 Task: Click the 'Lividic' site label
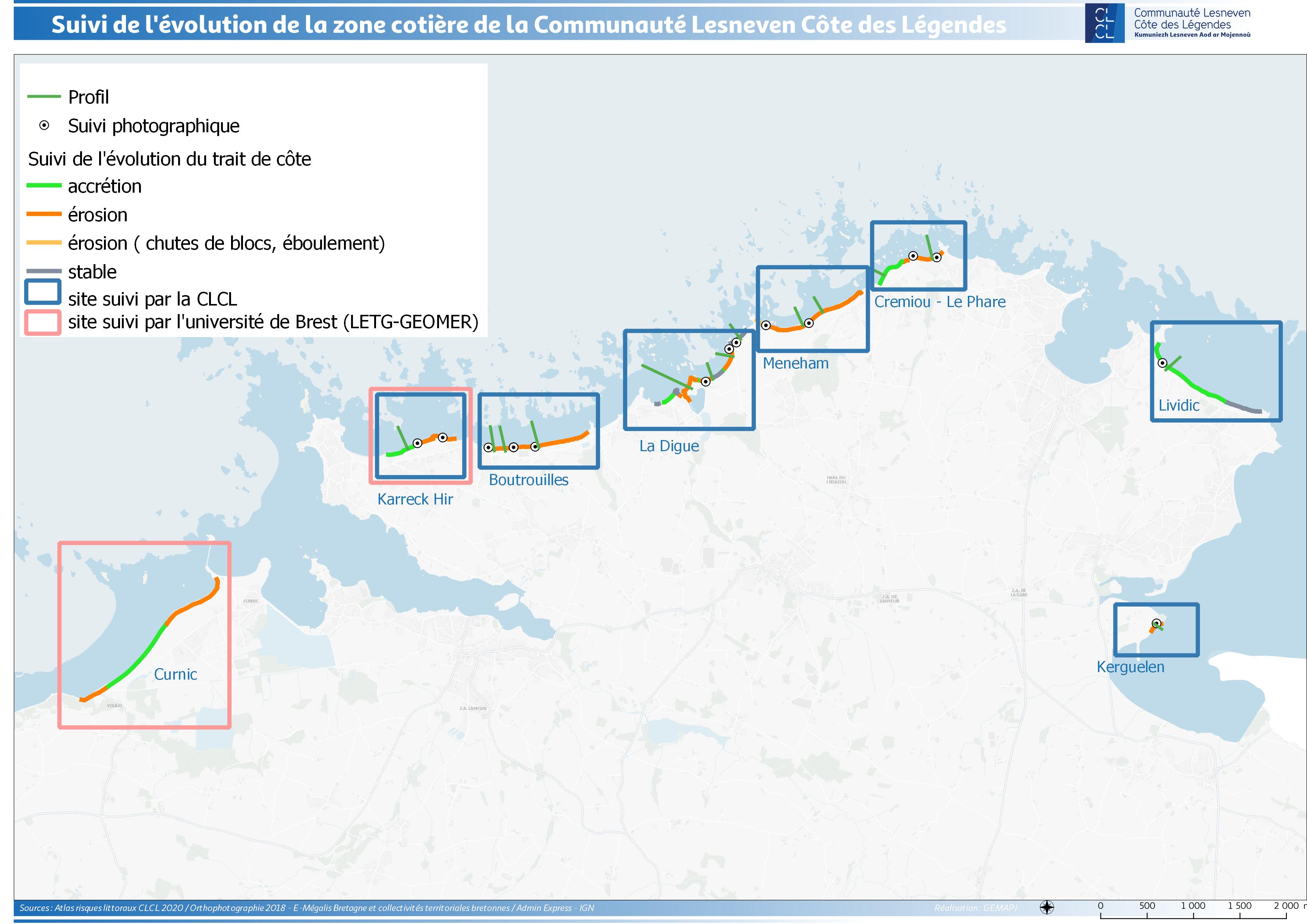point(1179,405)
